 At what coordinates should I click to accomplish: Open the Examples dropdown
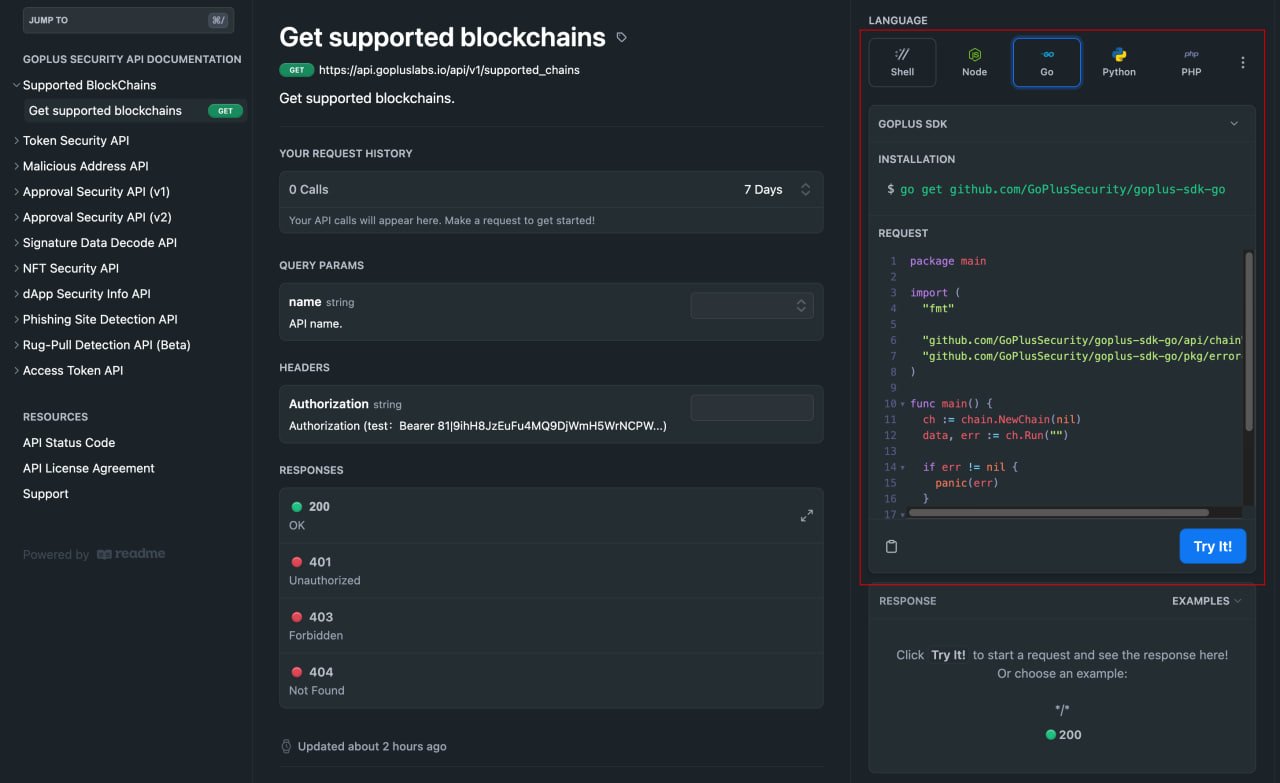click(x=1207, y=601)
